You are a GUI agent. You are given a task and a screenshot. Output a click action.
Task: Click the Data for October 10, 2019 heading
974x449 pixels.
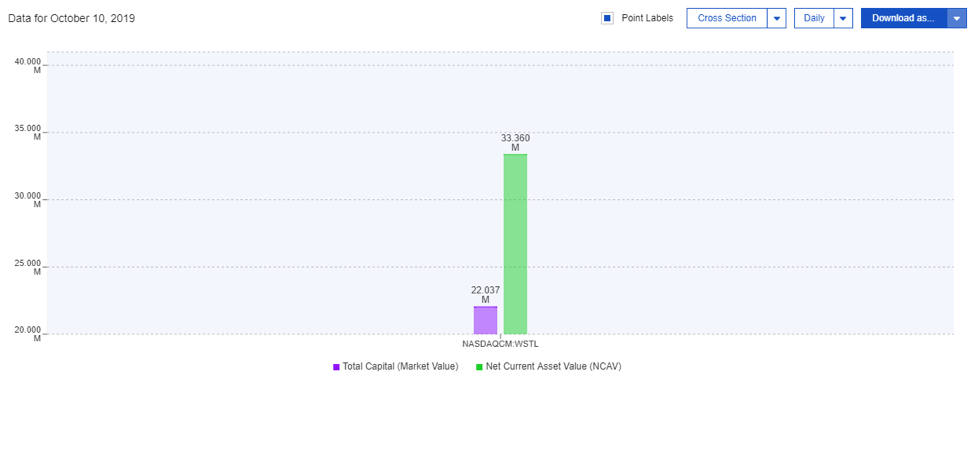[x=71, y=18]
